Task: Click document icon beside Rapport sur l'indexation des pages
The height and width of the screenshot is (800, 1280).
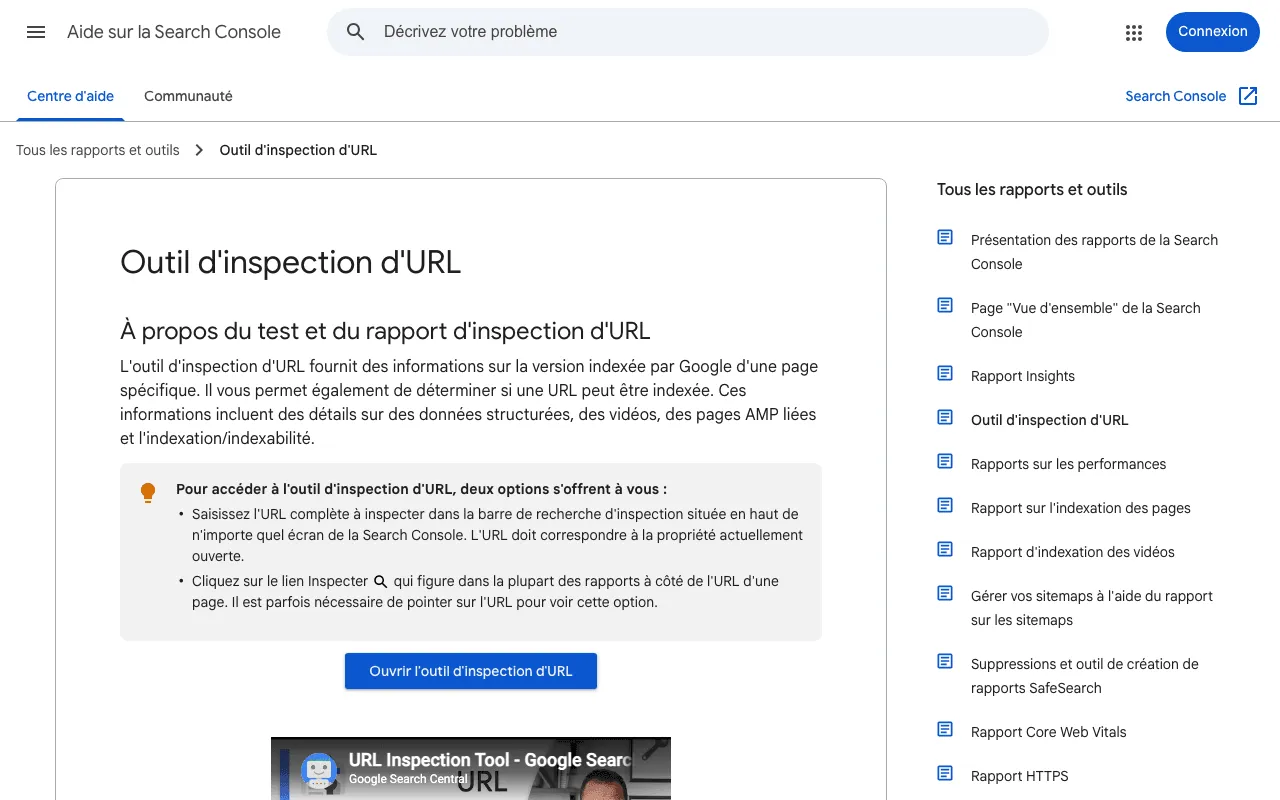Action: click(945, 505)
